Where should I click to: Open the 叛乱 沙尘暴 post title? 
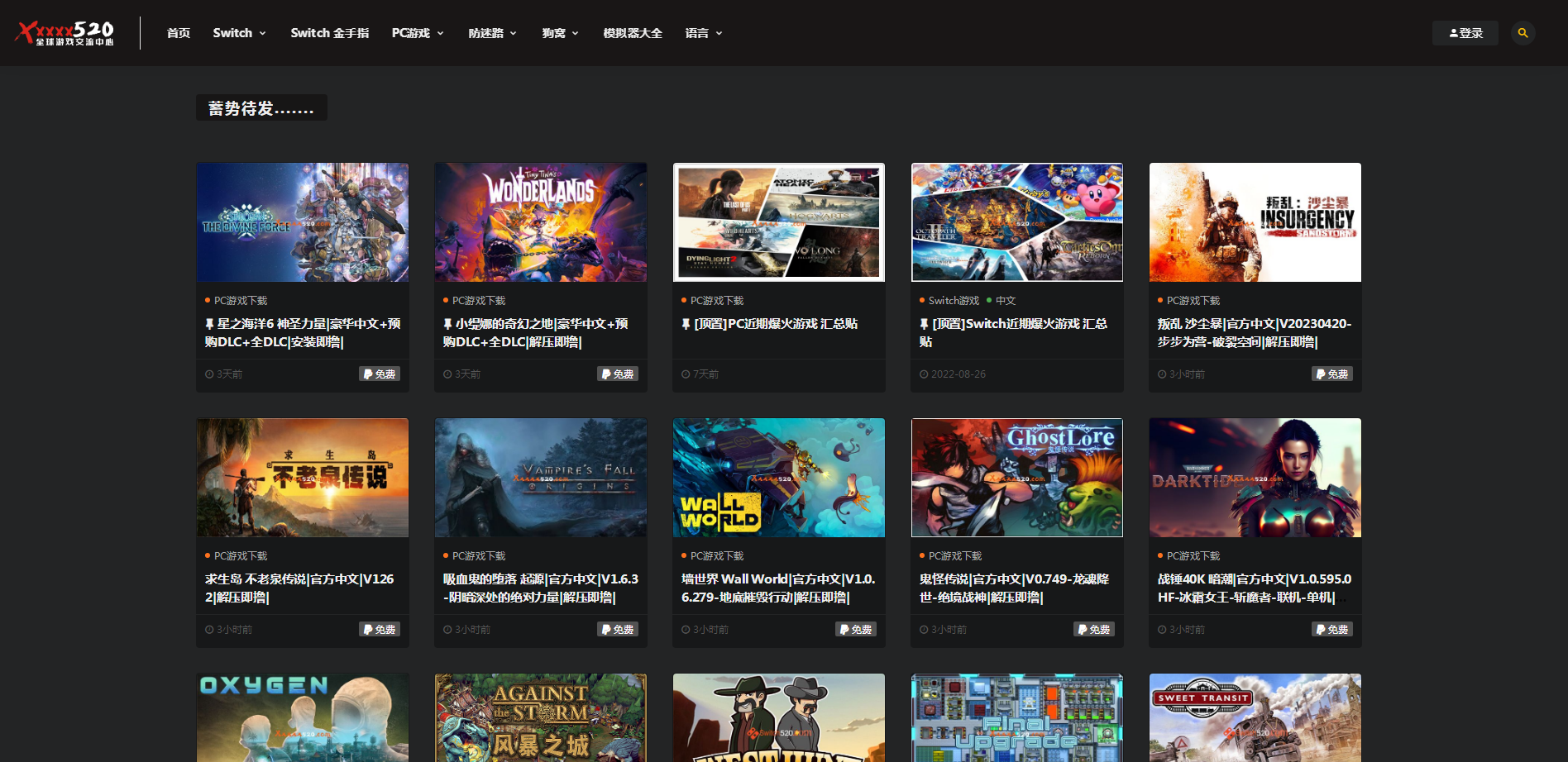tap(1255, 333)
